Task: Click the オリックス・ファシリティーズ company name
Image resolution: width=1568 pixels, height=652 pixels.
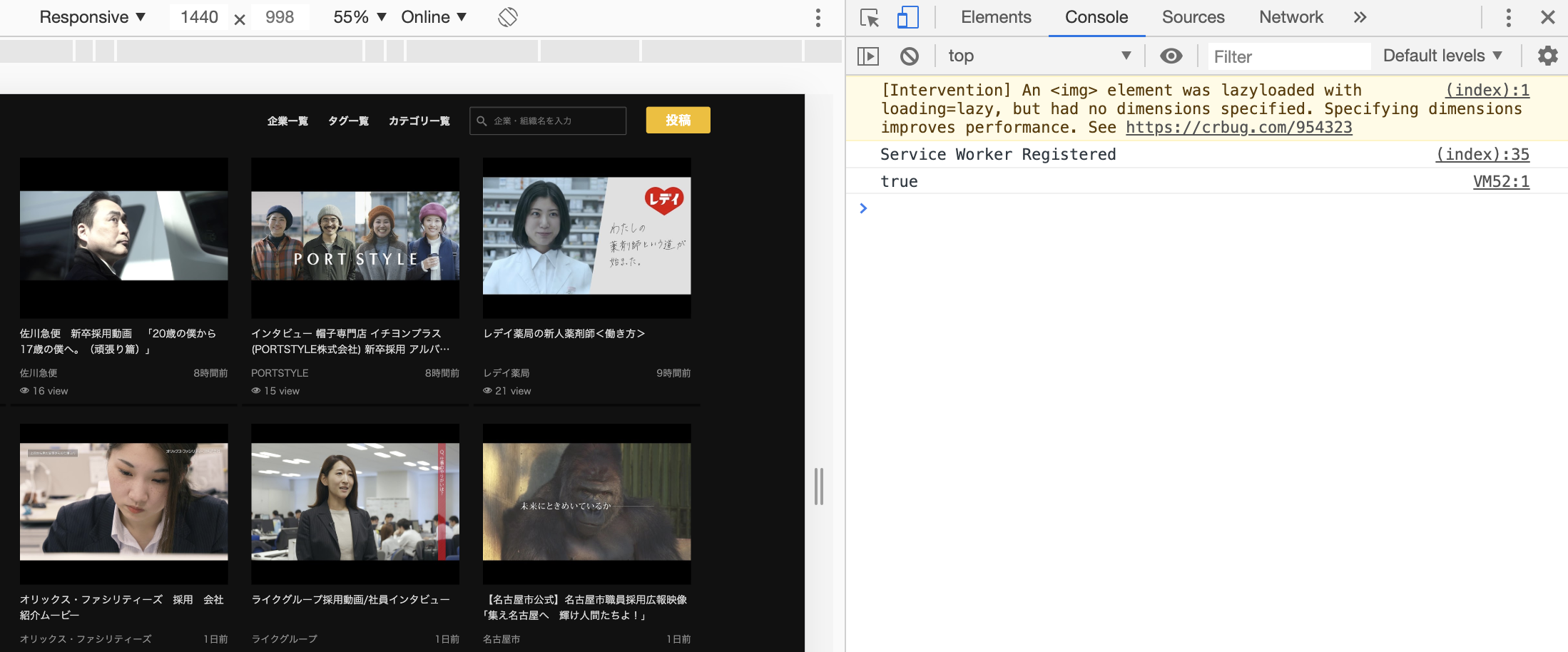Action: coord(86,639)
